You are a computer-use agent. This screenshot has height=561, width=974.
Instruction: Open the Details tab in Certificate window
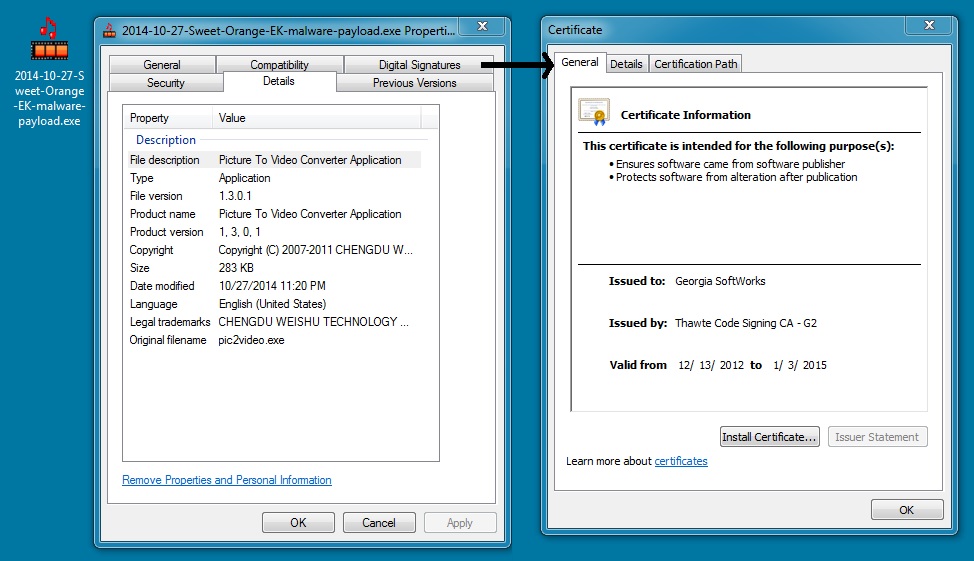(626, 64)
